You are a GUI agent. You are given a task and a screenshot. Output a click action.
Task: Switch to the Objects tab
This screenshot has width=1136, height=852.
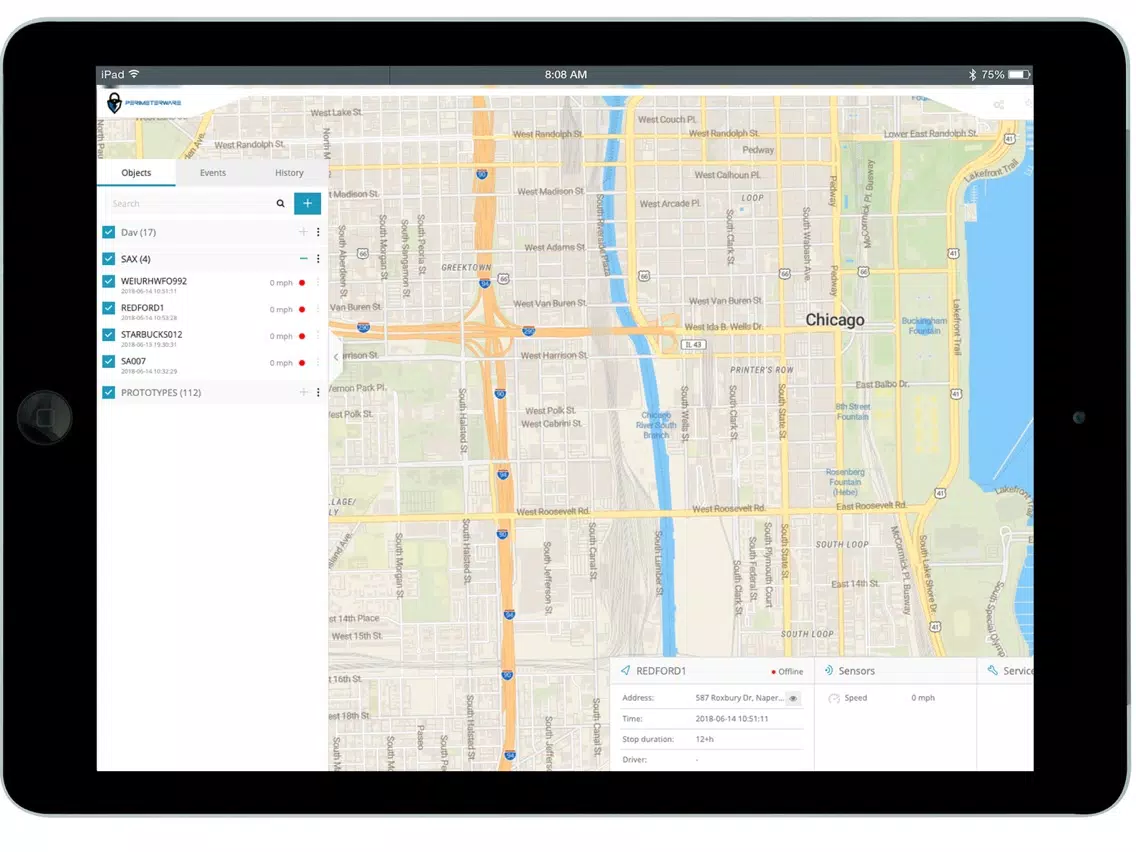tap(136, 172)
